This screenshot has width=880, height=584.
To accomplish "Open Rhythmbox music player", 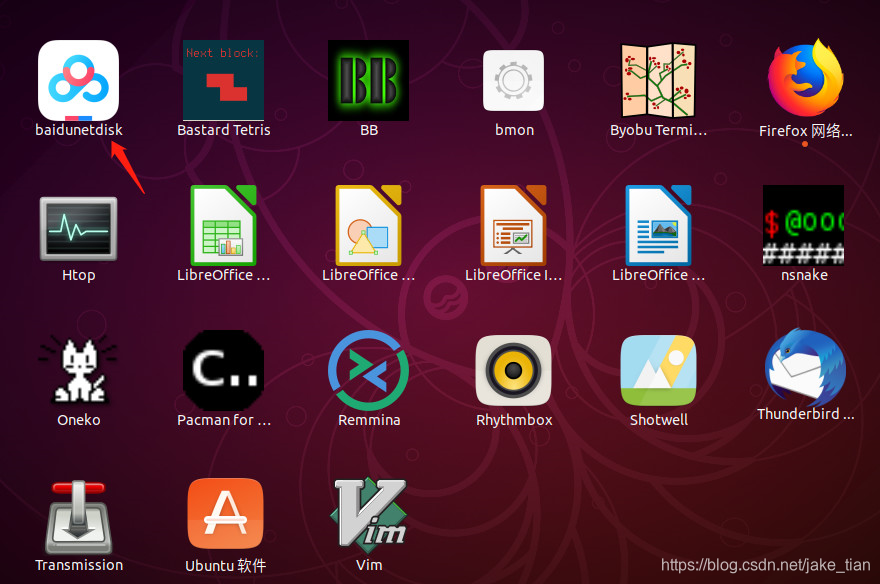I will coord(514,370).
